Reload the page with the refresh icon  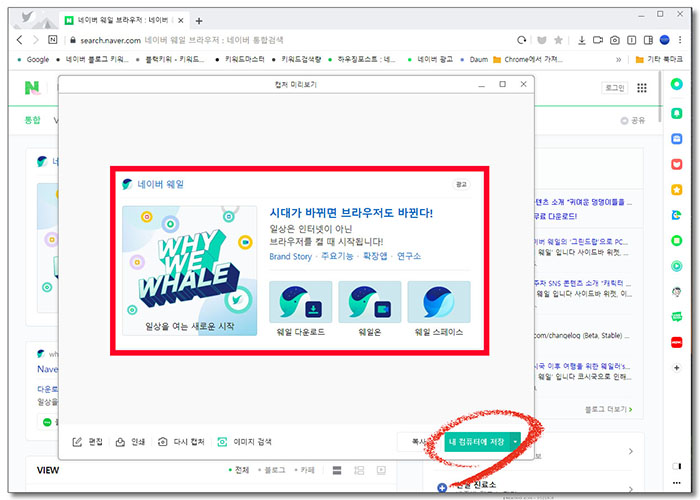tap(521, 40)
